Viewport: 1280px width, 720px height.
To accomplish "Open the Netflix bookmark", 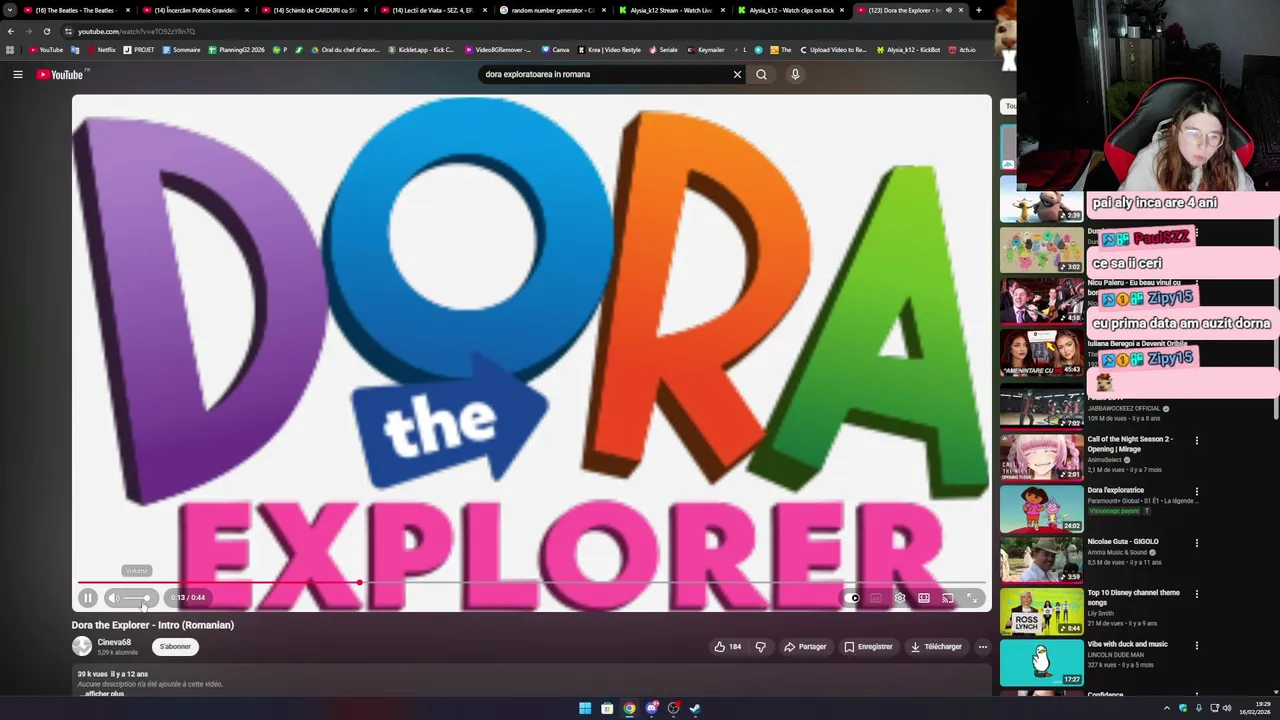I will coord(101,50).
